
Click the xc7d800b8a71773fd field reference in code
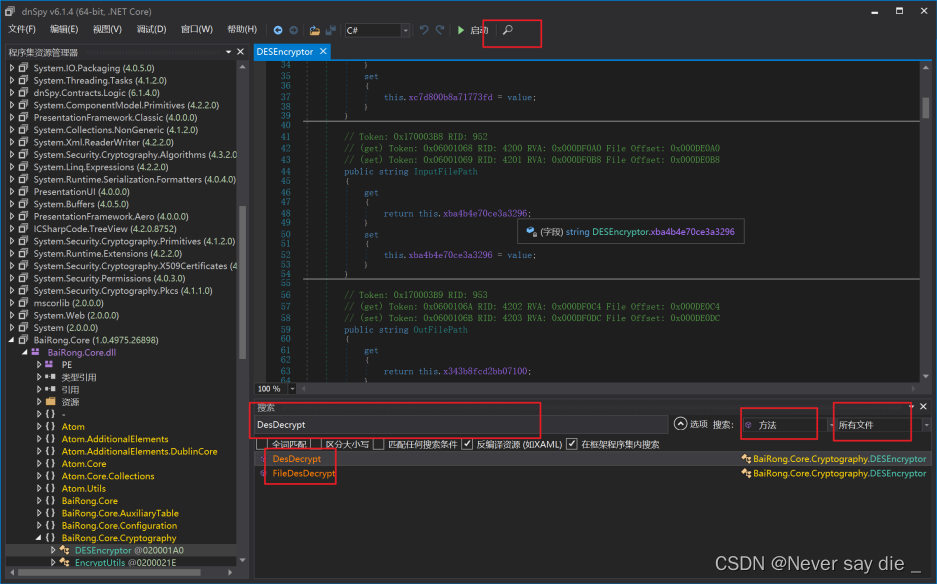pos(451,97)
